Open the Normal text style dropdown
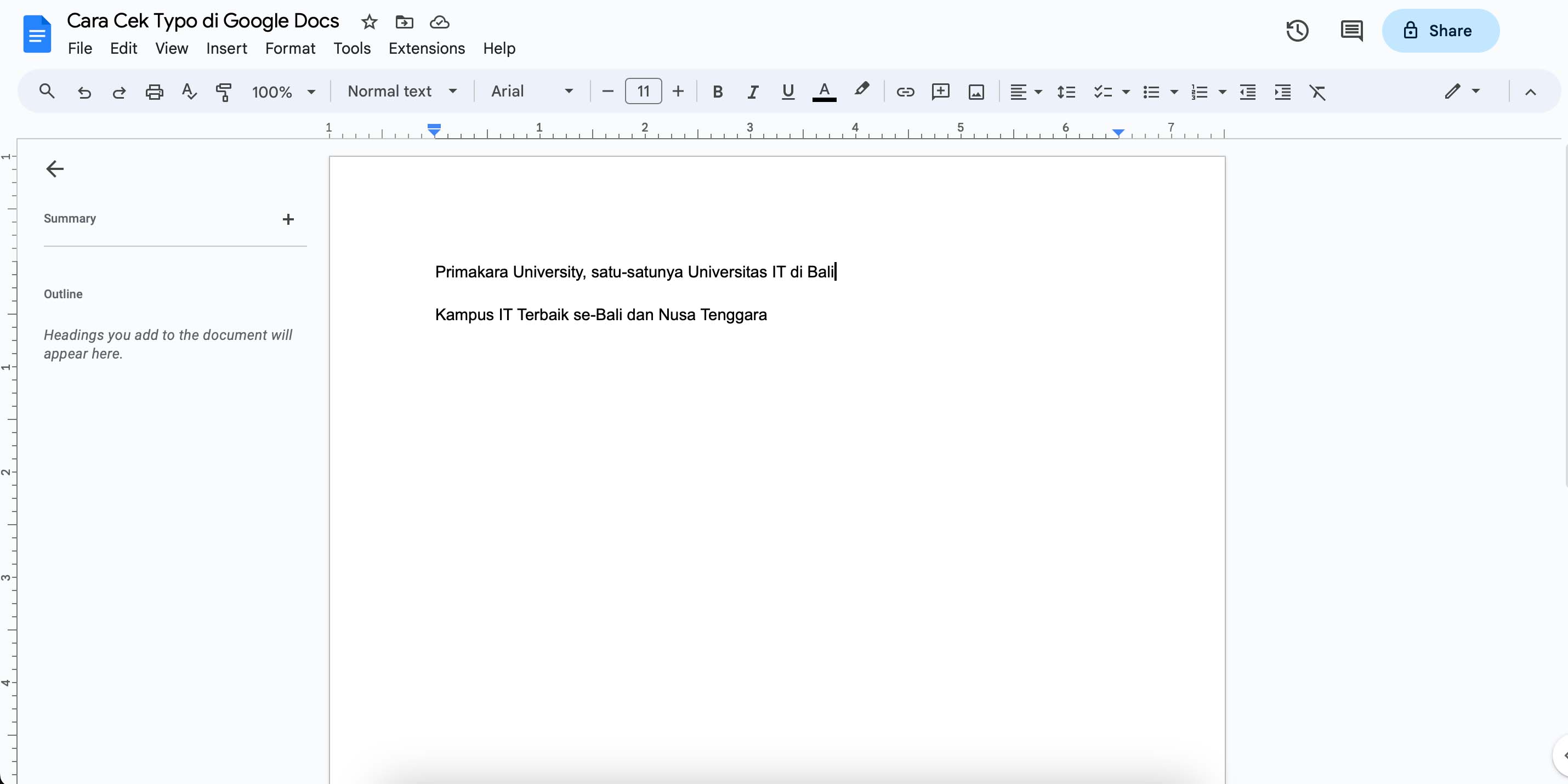Viewport: 1568px width, 784px height. [402, 92]
